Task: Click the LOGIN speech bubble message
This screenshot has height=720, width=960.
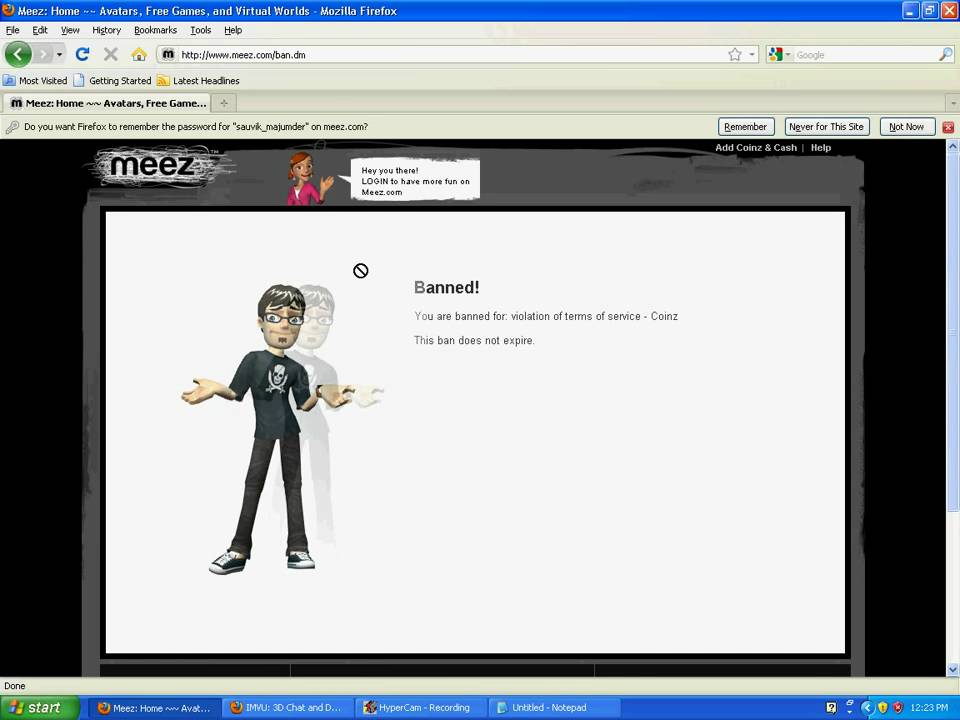Action: [414, 180]
